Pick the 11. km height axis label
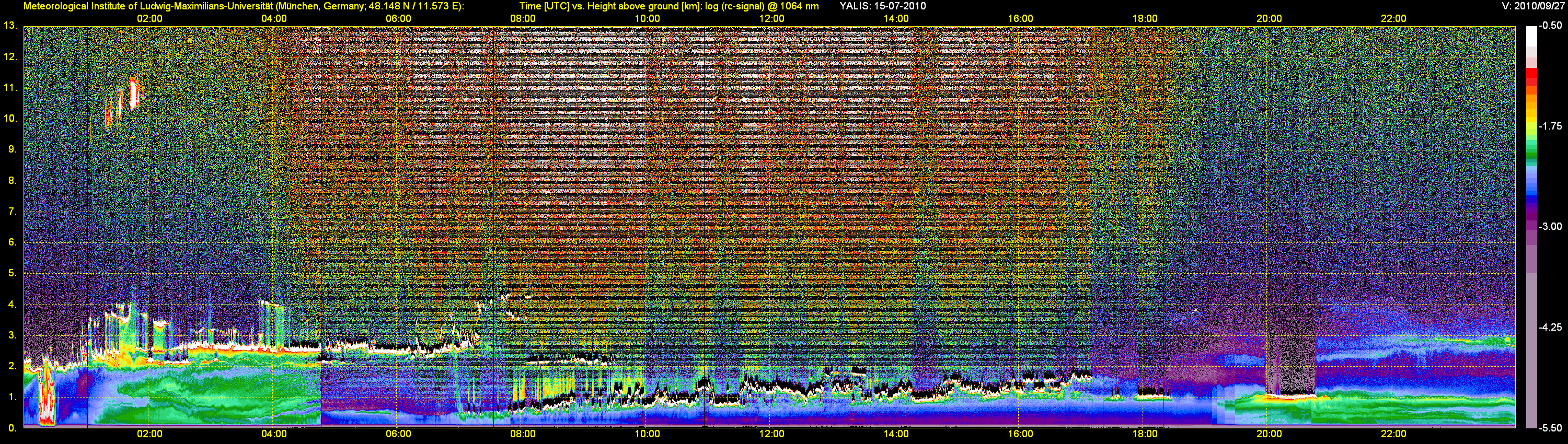Image resolution: width=1568 pixels, height=444 pixels. point(10,88)
